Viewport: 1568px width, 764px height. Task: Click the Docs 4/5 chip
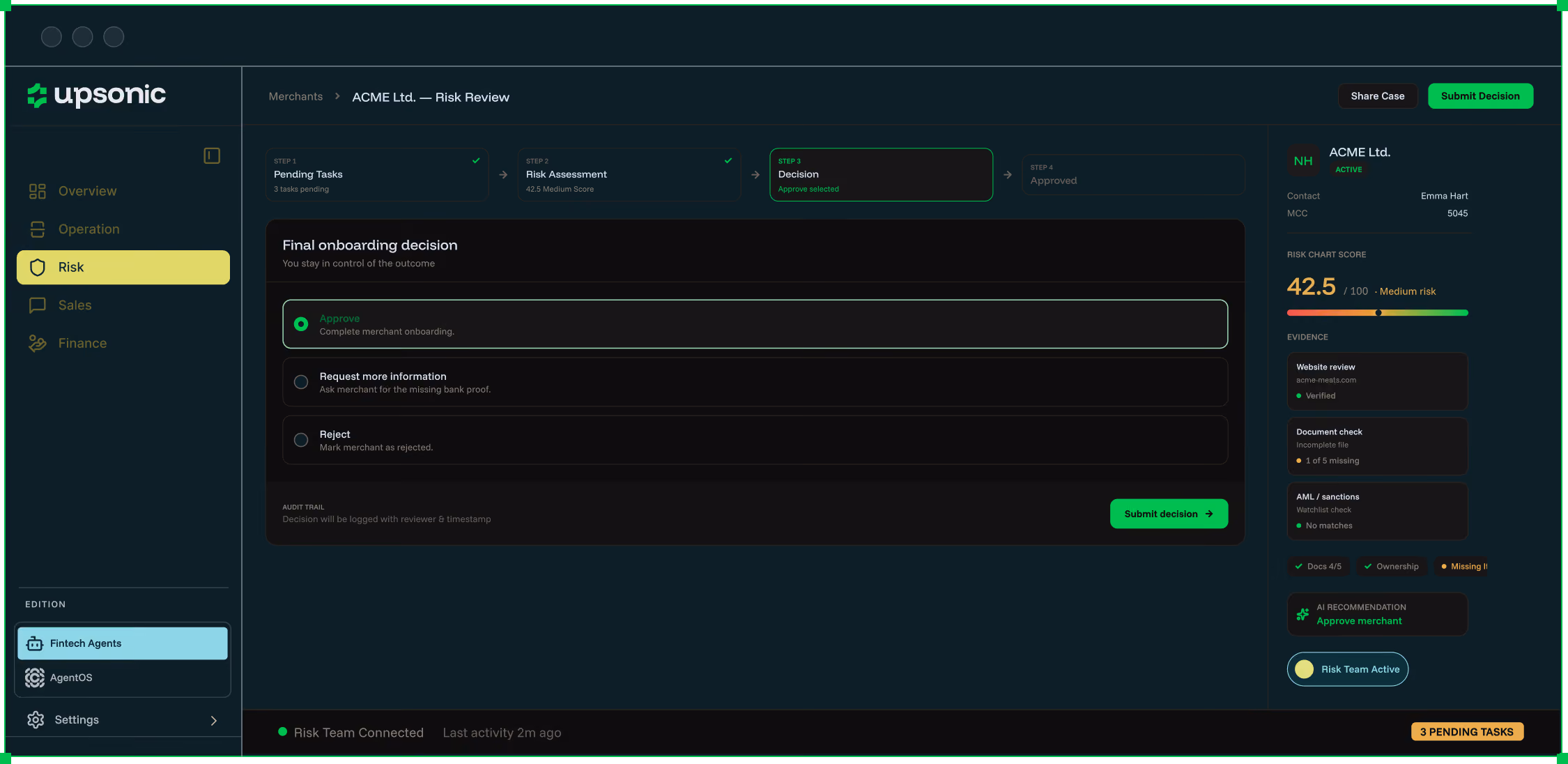pos(1319,566)
